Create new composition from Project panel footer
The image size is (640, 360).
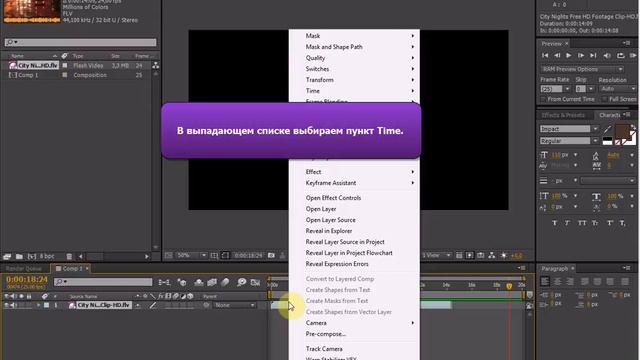(x=31, y=256)
